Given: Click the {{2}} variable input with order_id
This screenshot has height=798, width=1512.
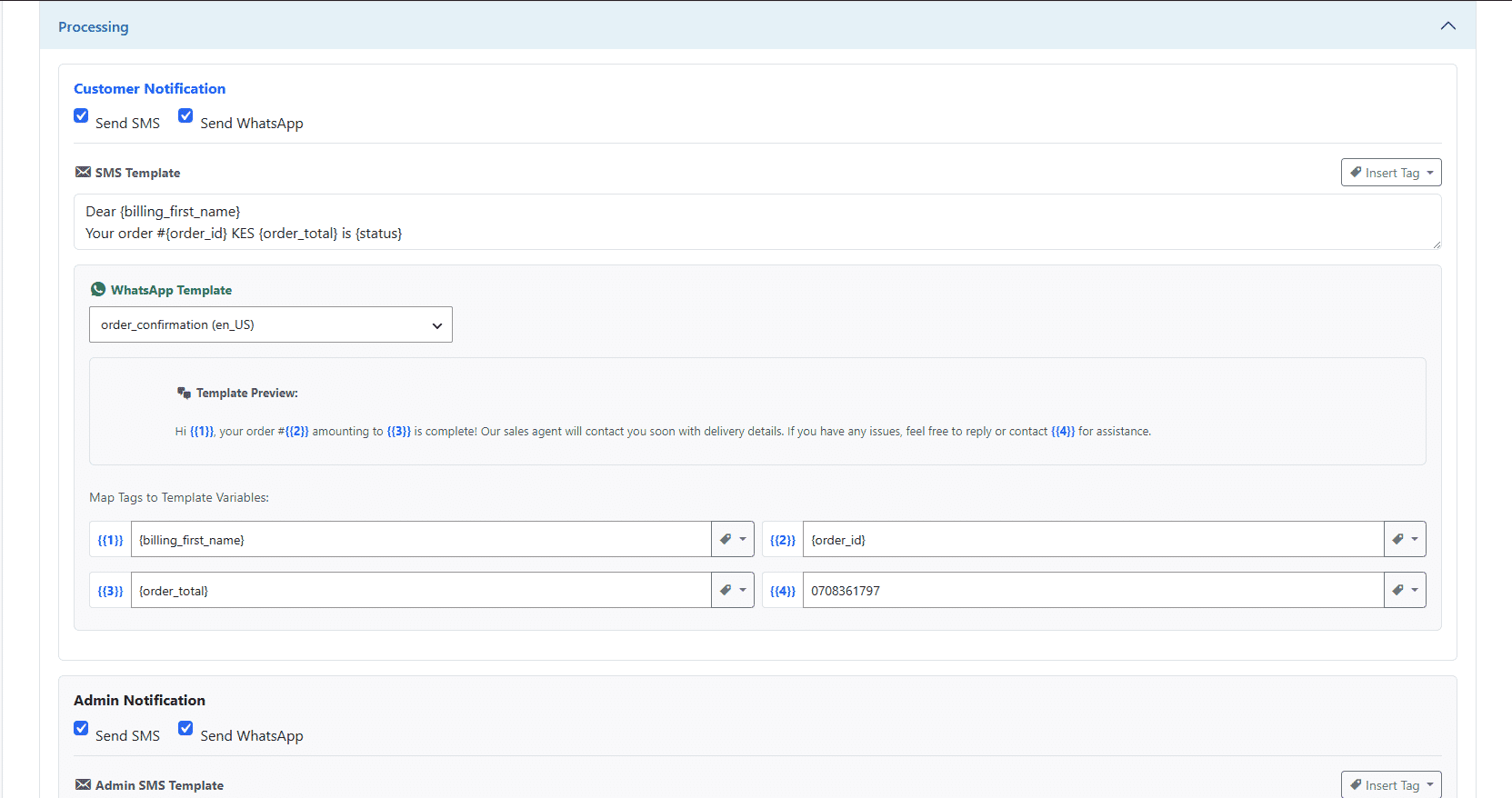Looking at the screenshot, I should tap(1094, 539).
